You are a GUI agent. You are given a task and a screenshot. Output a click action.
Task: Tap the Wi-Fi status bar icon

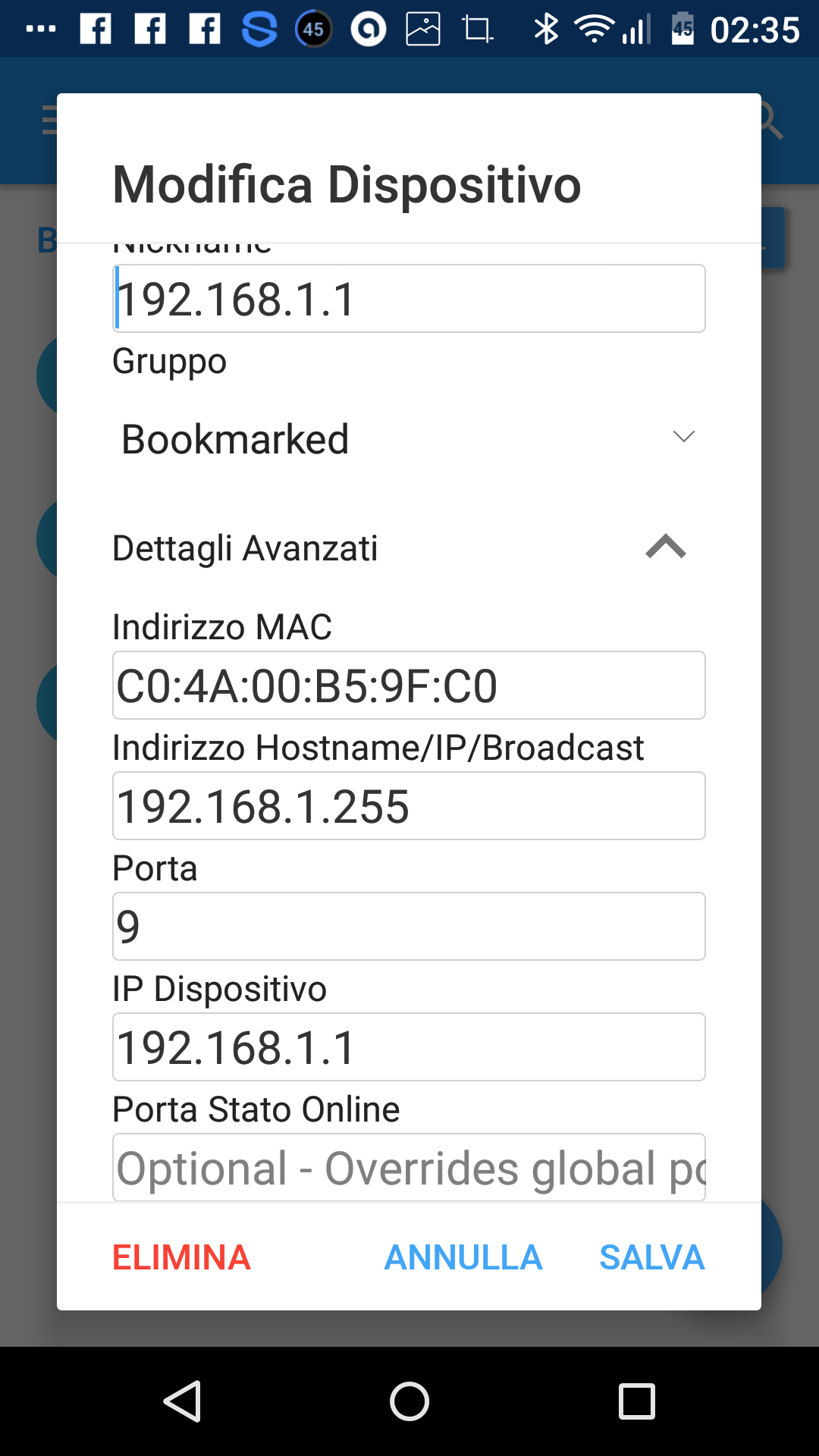click(594, 30)
